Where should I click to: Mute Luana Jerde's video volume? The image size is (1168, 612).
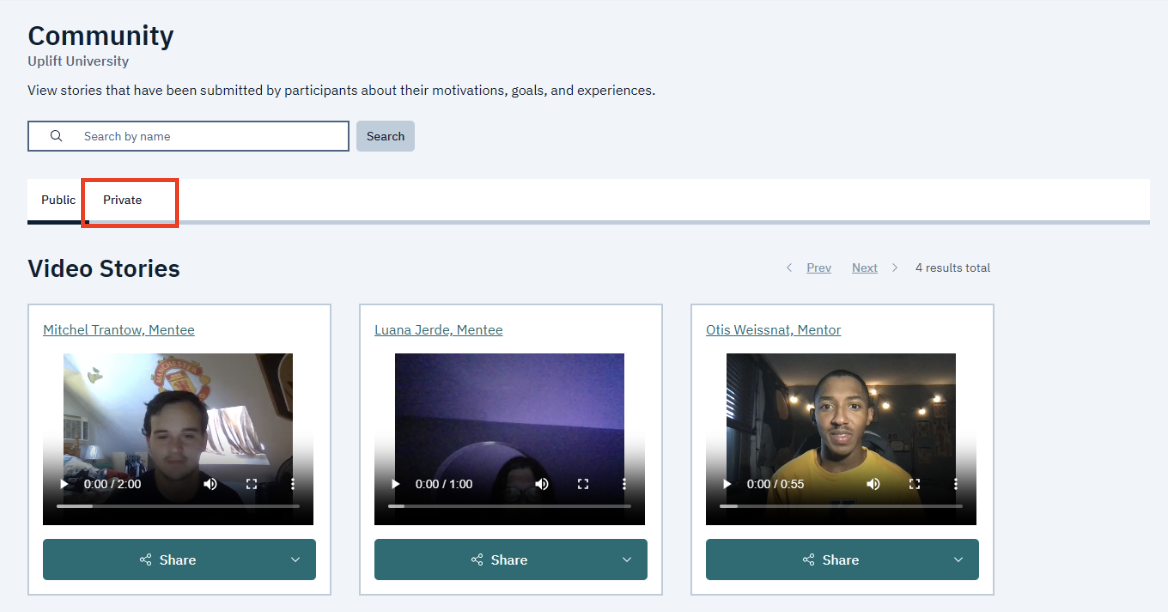pos(541,484)
